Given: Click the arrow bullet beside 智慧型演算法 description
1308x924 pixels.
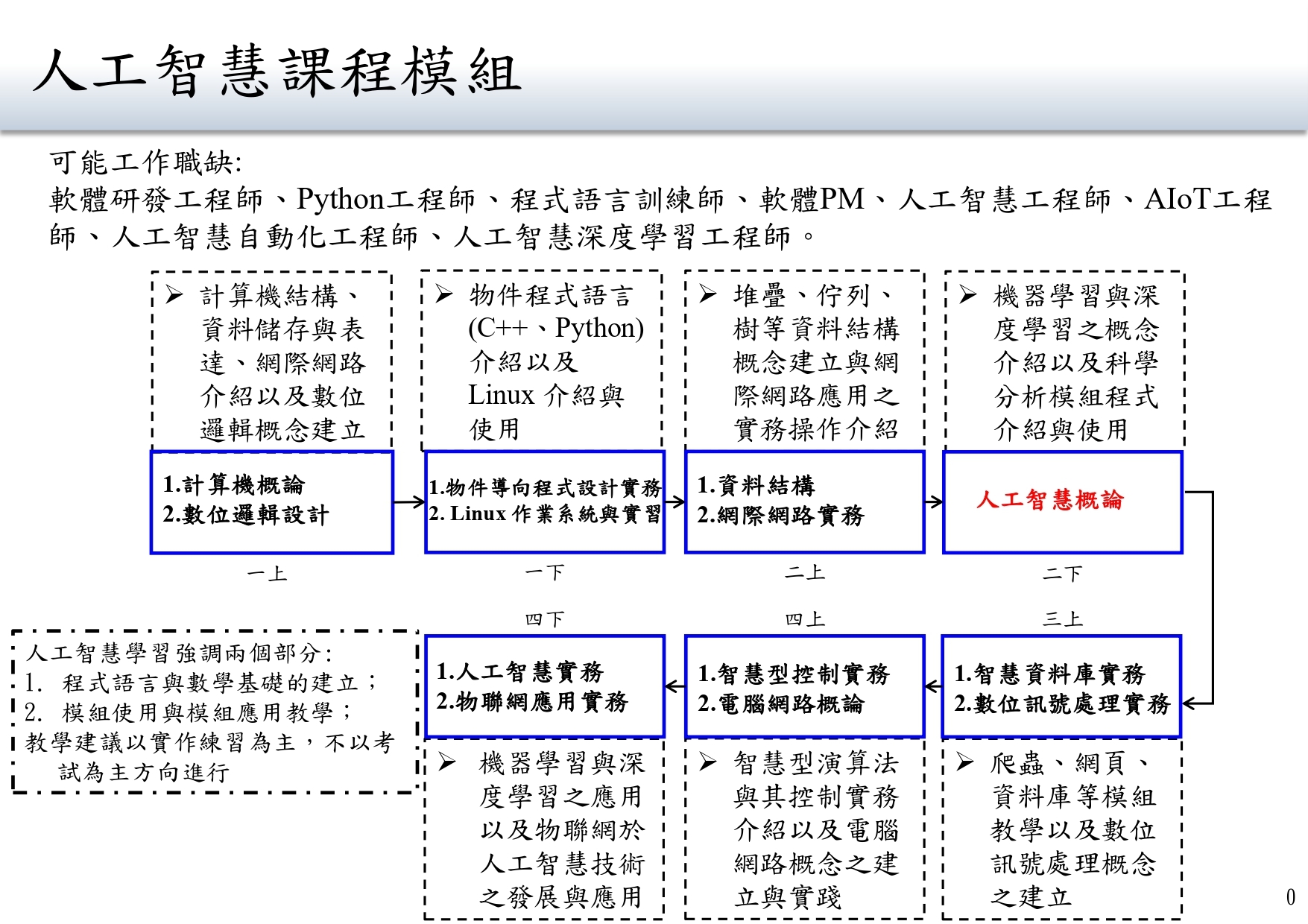Looking at the screenshot, I should [708, 762].
